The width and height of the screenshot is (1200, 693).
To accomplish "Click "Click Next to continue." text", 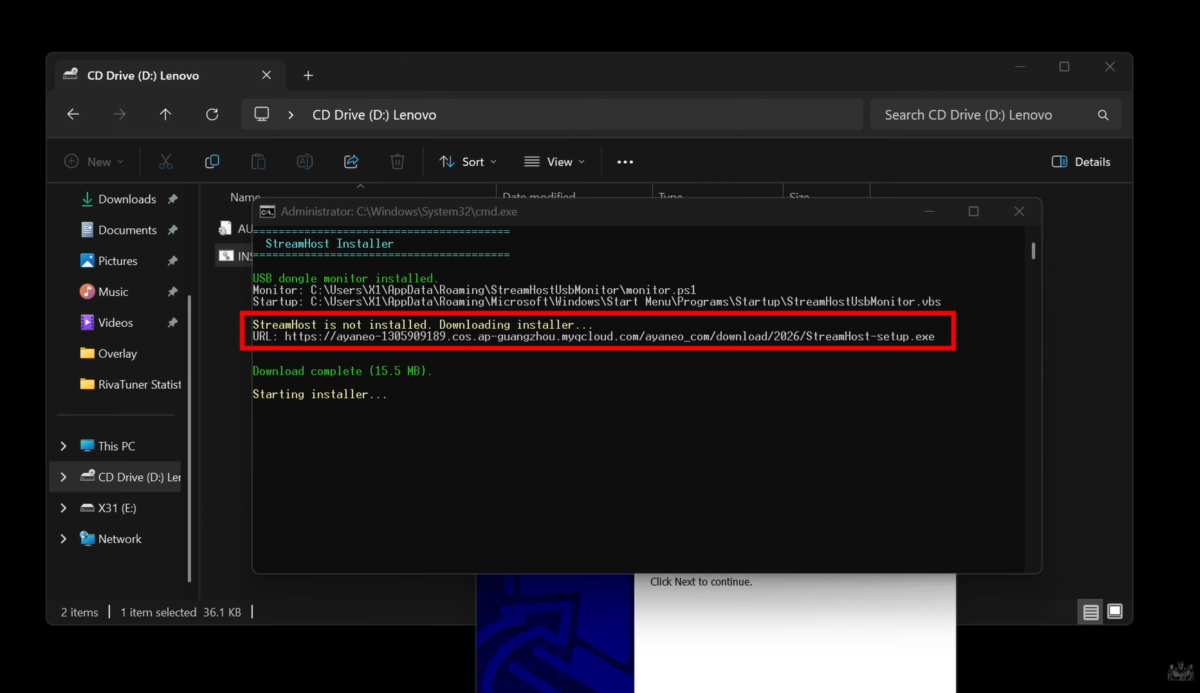I will pyautogui.click(x=700, y=581).
